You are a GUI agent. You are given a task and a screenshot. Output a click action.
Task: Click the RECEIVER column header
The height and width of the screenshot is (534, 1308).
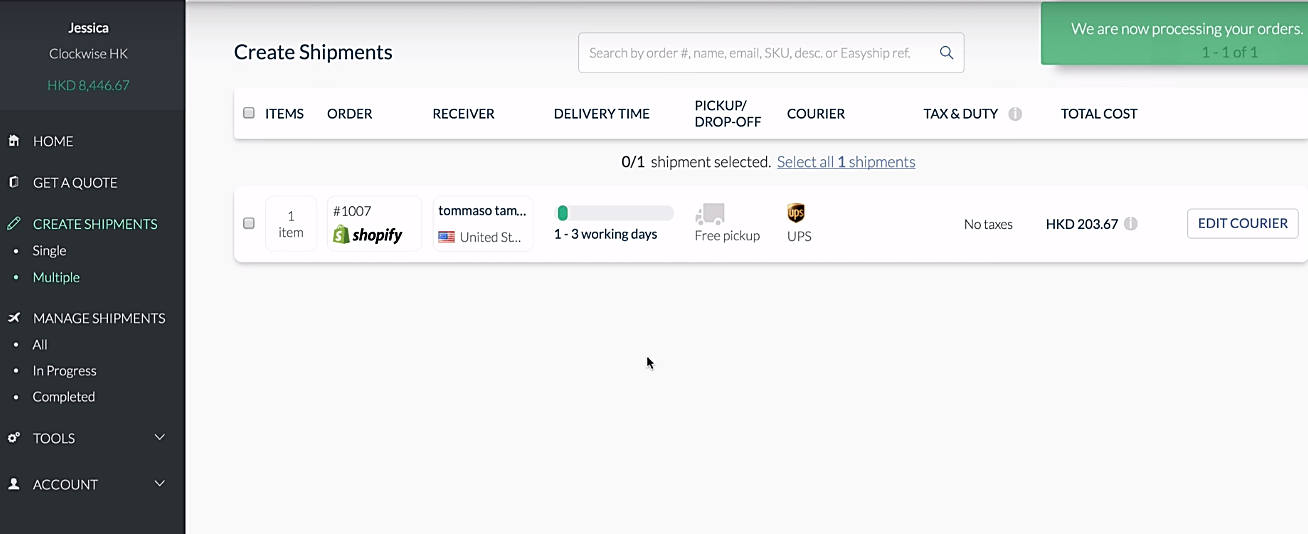tap(464, 114)
